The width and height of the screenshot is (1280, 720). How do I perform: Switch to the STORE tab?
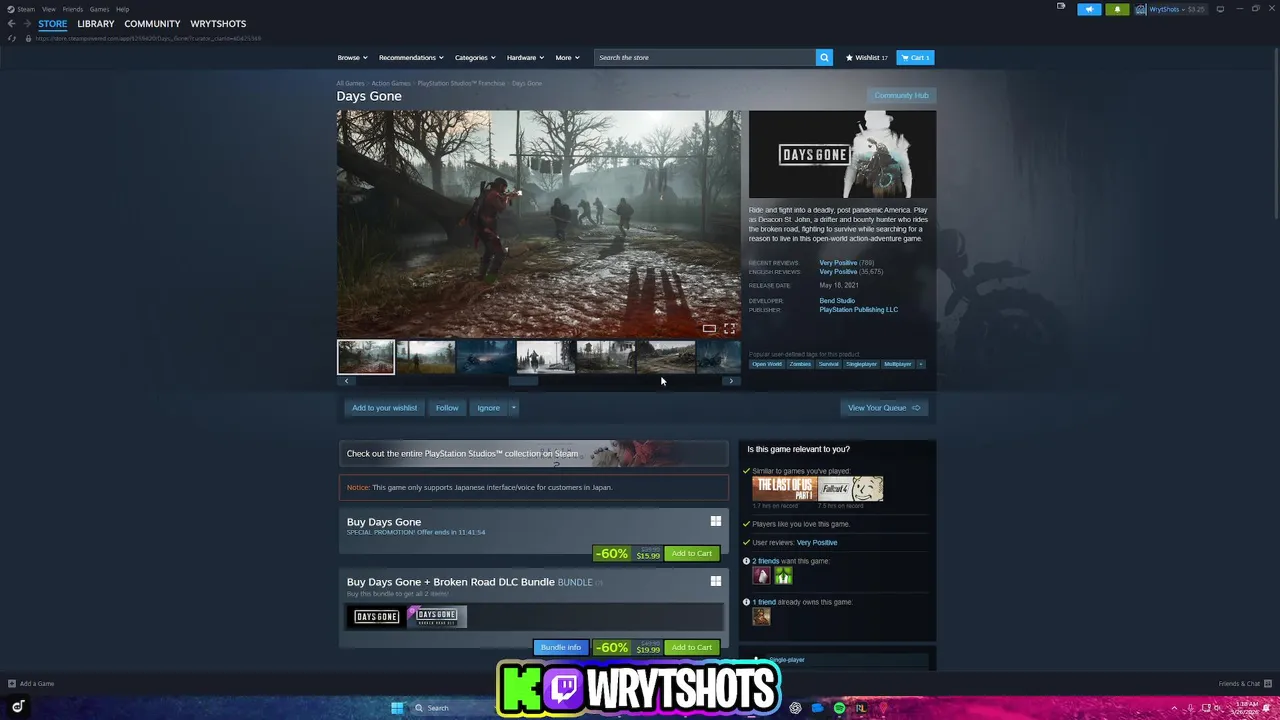tap(53, 23)
